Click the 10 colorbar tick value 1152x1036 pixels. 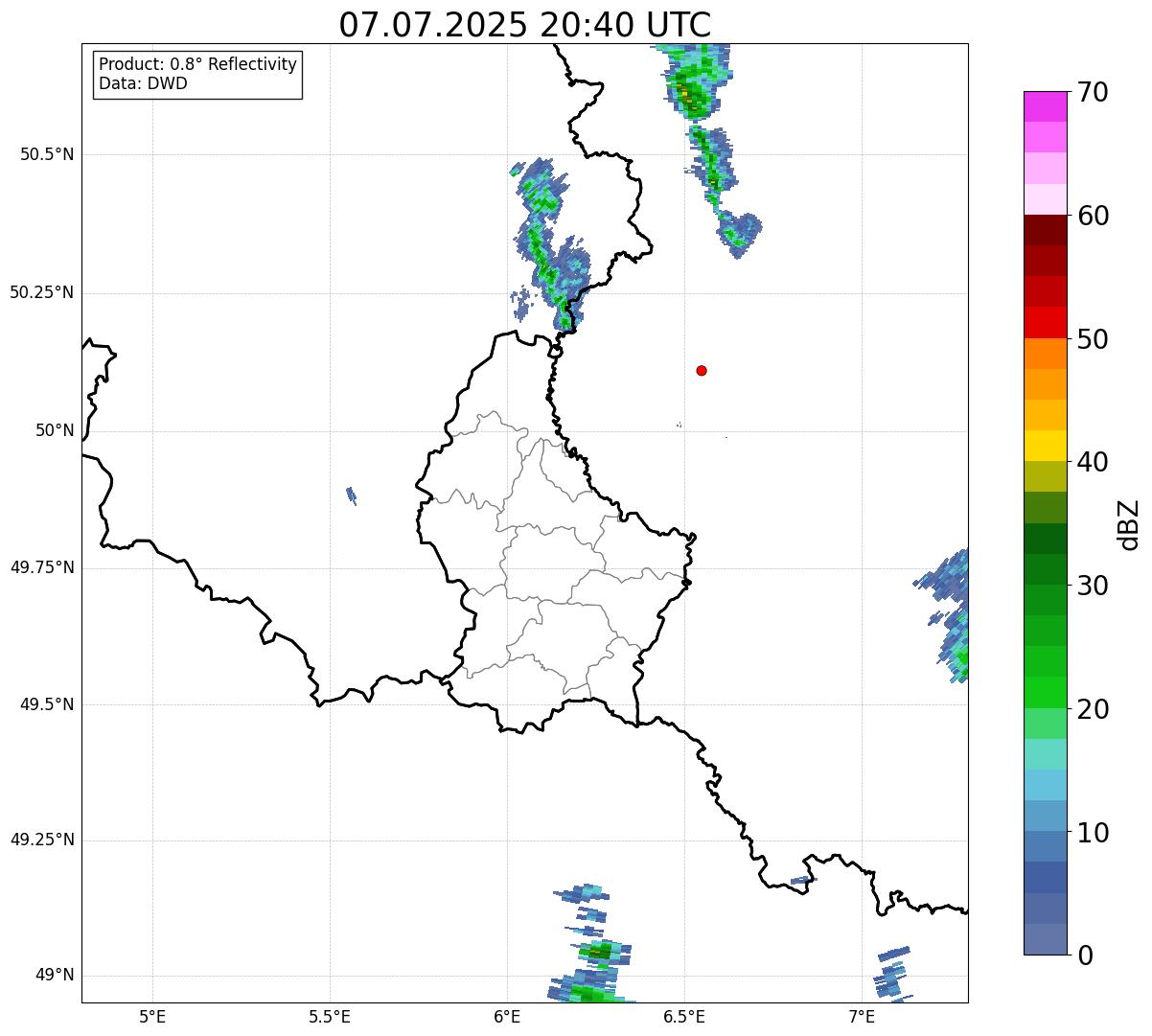[1093, 833]
